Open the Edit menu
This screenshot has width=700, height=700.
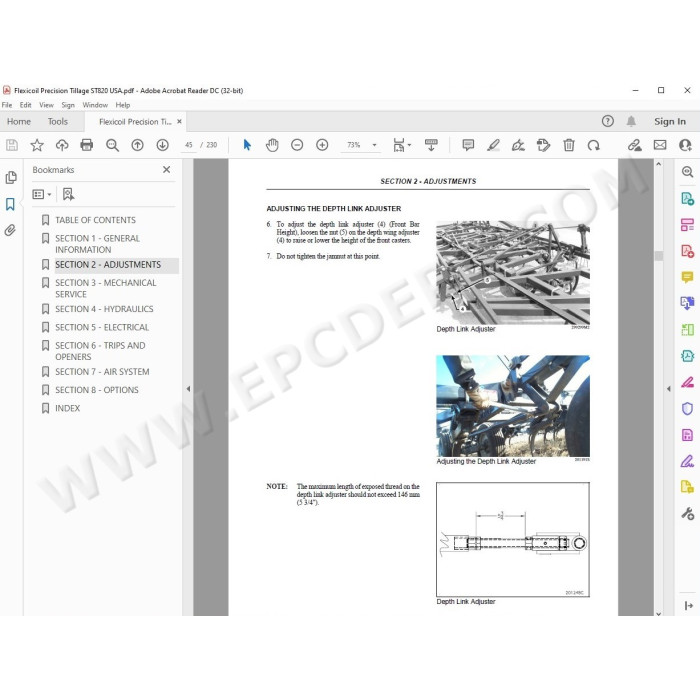click(25, 105)
